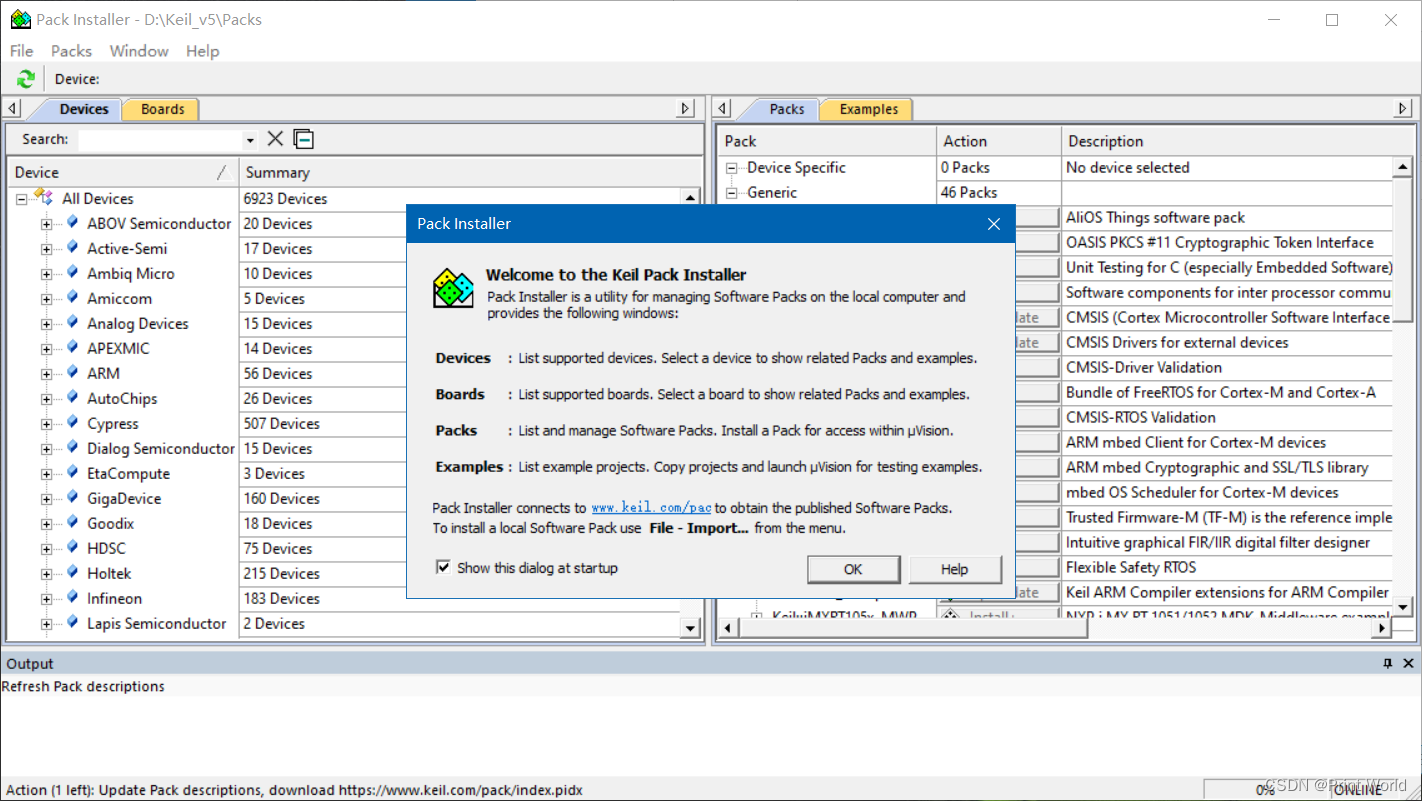
Task: Select the EtaCompute tree row
Action: coord(128,473)
